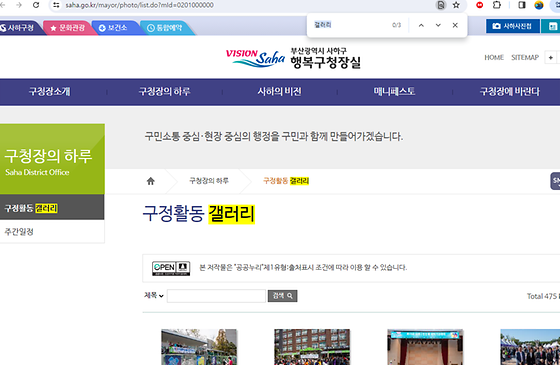
Task: Open the 사하구청 top tab
Action: [x=20, y=28]
